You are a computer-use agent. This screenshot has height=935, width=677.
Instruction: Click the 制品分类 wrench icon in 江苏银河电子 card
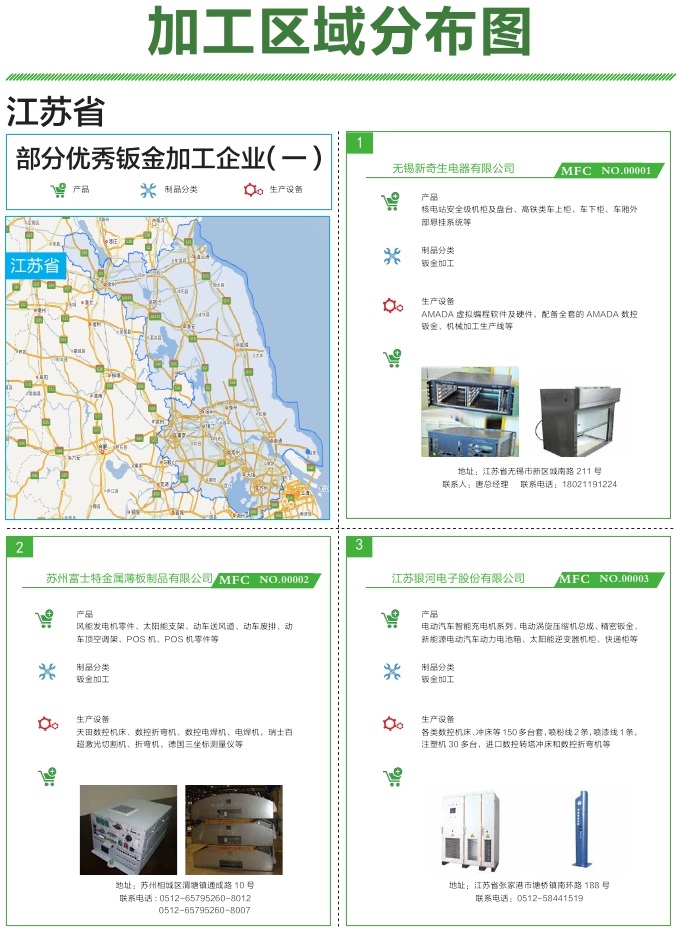pos(391,672)
